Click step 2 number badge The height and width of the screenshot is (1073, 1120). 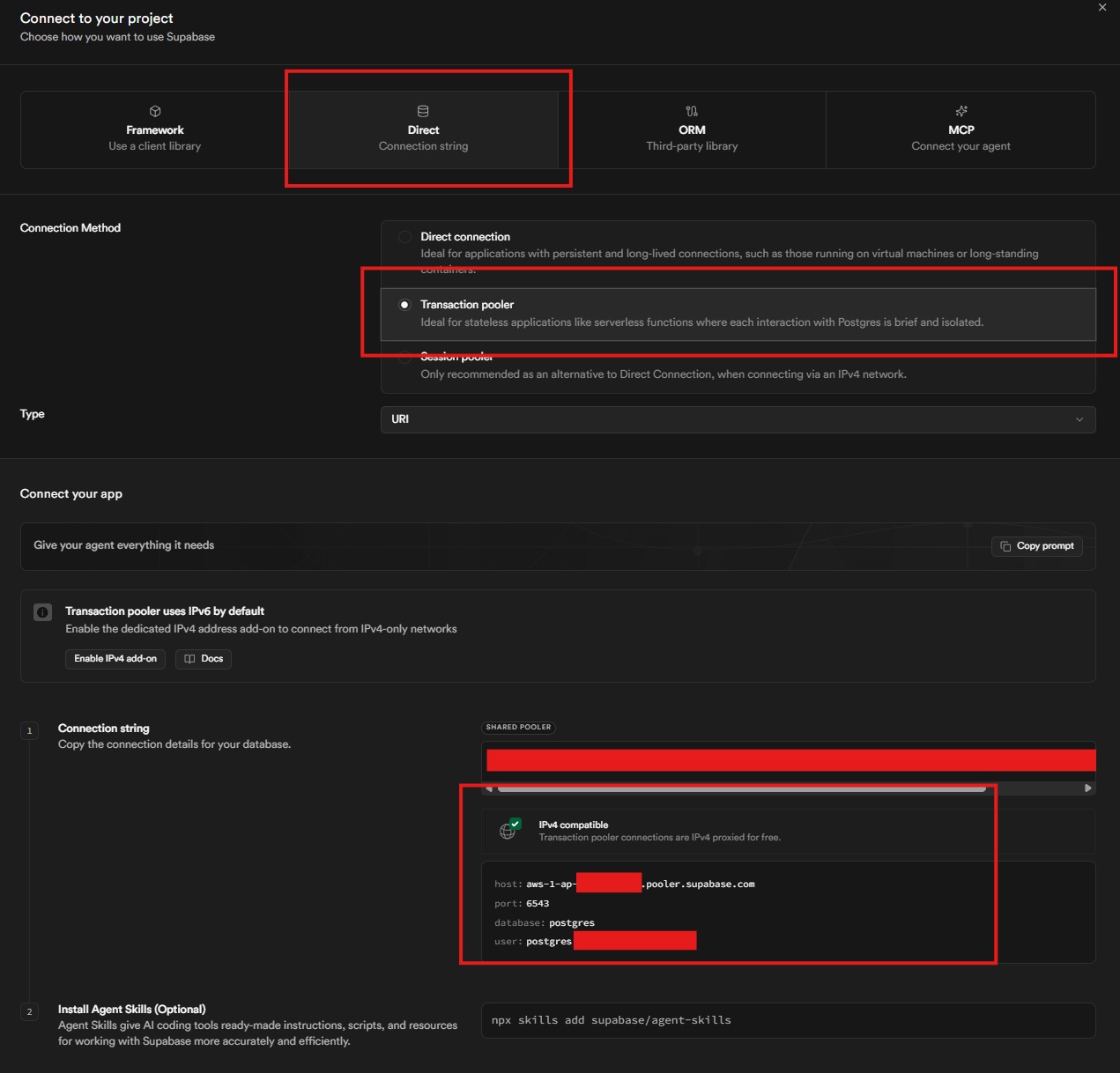29,1011
